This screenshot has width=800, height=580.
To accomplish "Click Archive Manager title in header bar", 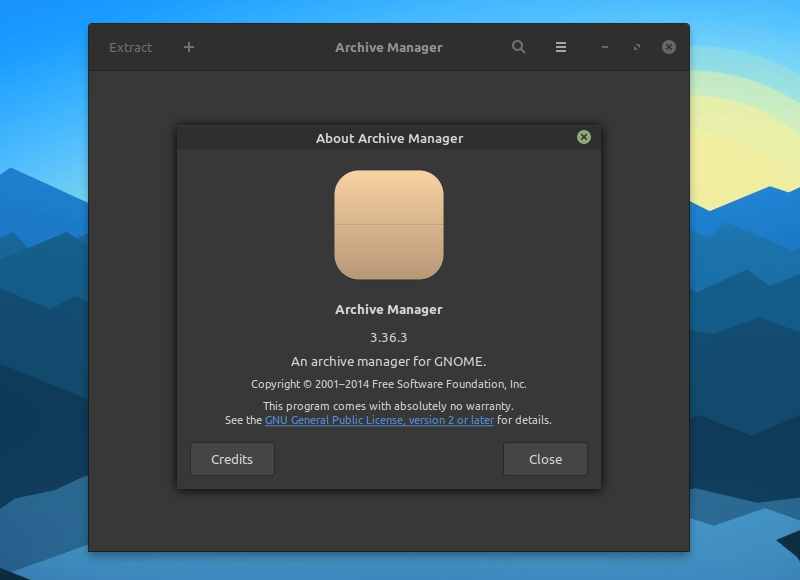I will pyautogui.click(x=389, y=47).
